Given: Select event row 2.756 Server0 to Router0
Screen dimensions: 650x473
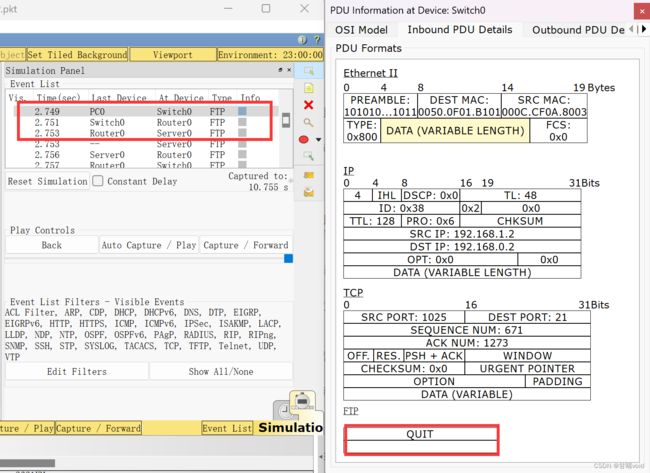Looking at the screenshot, I should coord(143,155).
